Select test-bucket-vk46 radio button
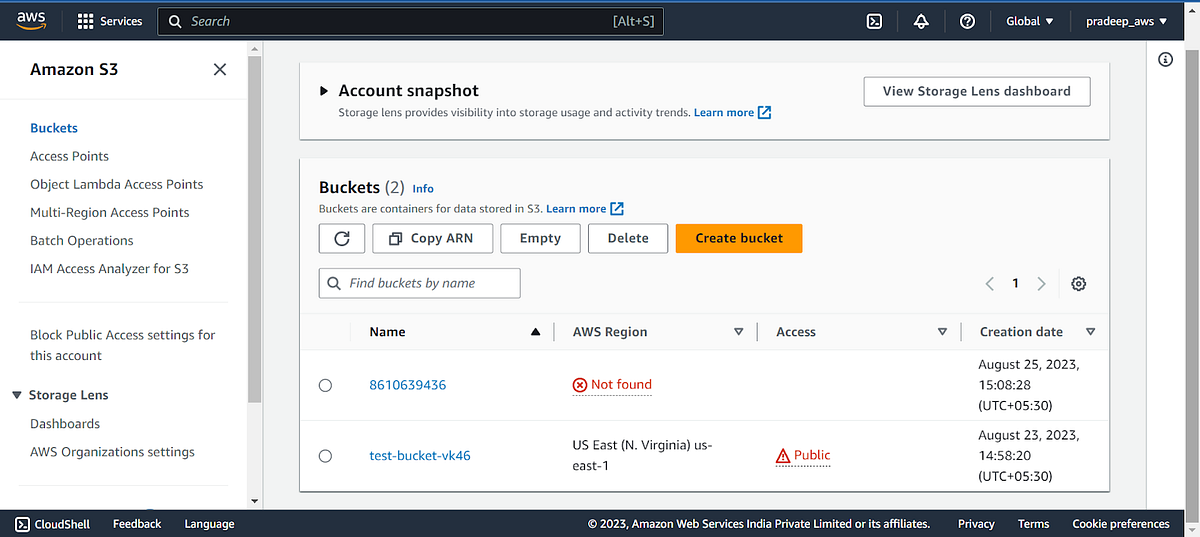This screenshot has width=1200, height=537. pos(325,456)
